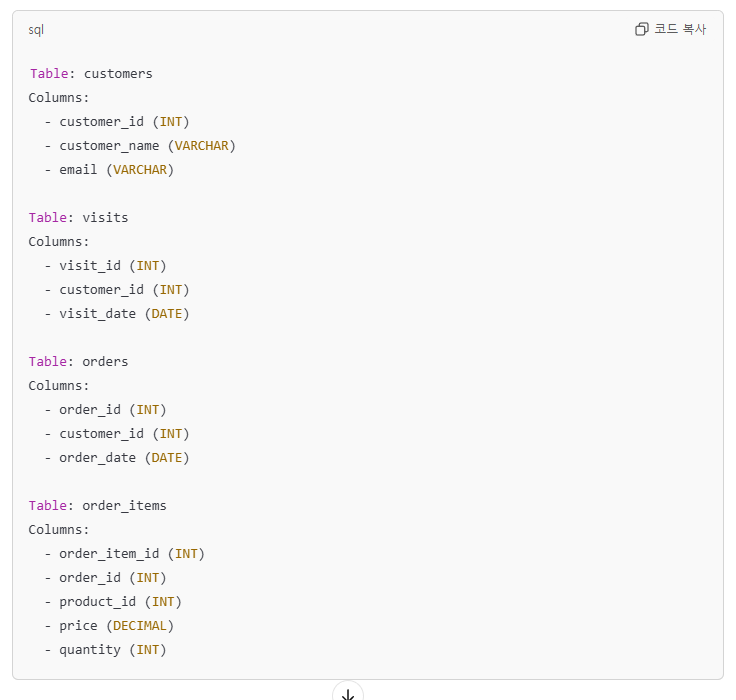Click 'Columns:' under the orders table

[59, 386]
